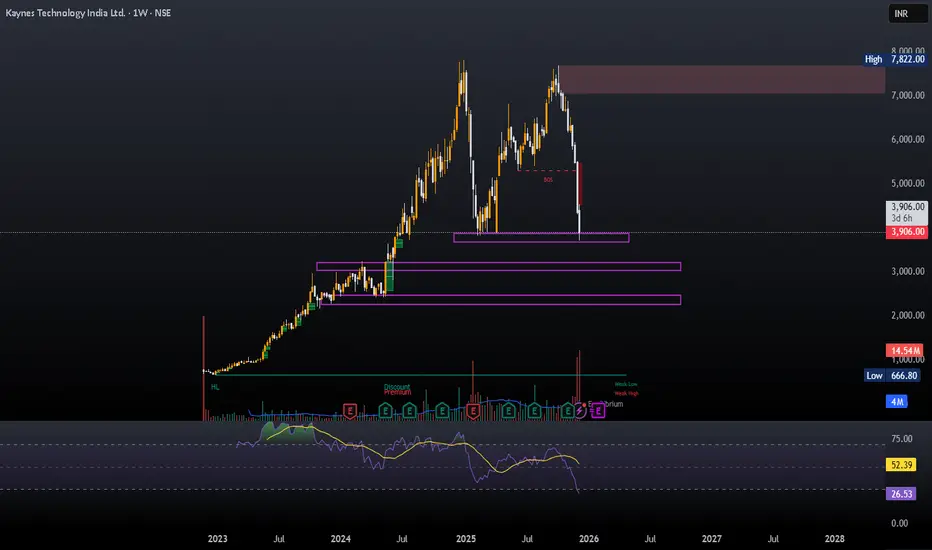Viewport: 932px width, 550px height.
Task: Click the 2024 time axis label
Action: click(341, 539)
